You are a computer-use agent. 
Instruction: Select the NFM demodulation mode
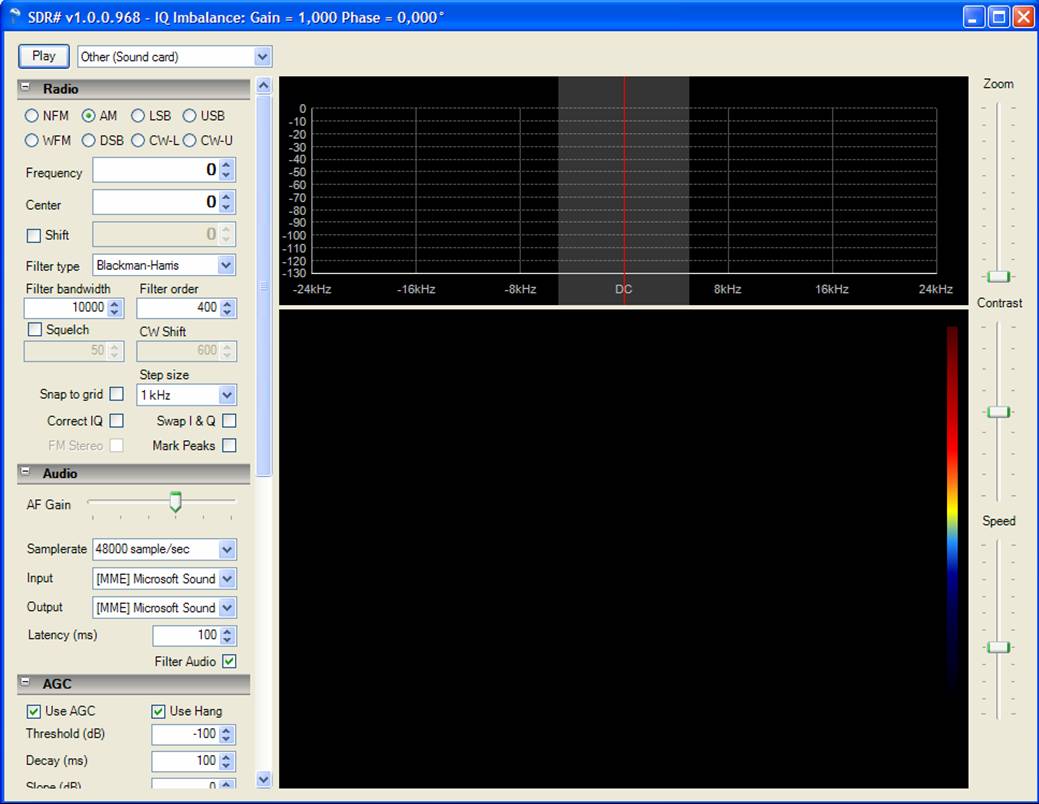tap(31, 115)
